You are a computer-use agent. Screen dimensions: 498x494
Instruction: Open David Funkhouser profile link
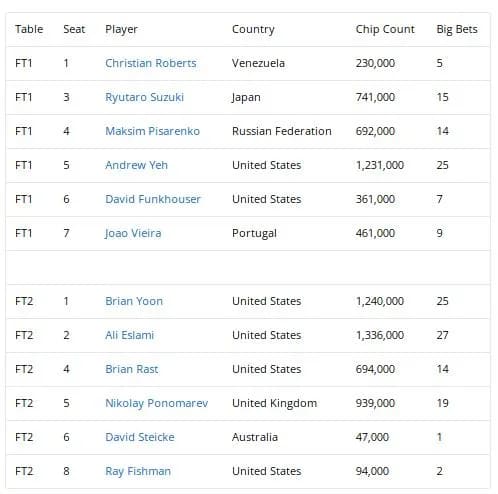coord(153,199)
